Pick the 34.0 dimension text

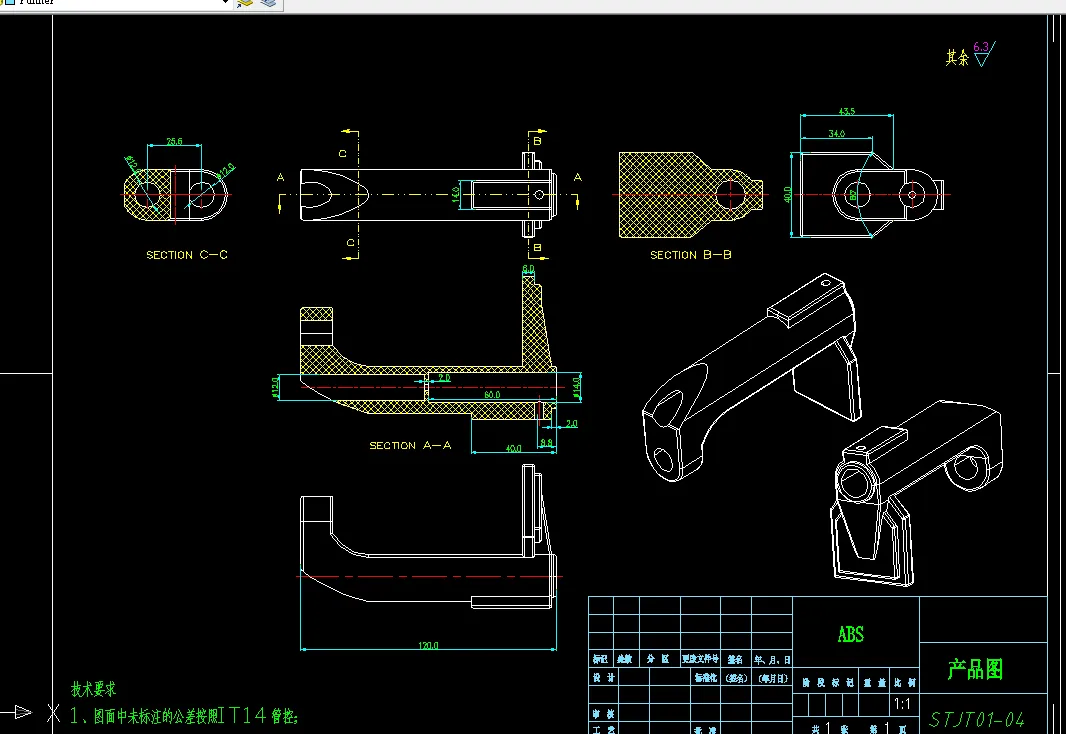click(836, 132)
